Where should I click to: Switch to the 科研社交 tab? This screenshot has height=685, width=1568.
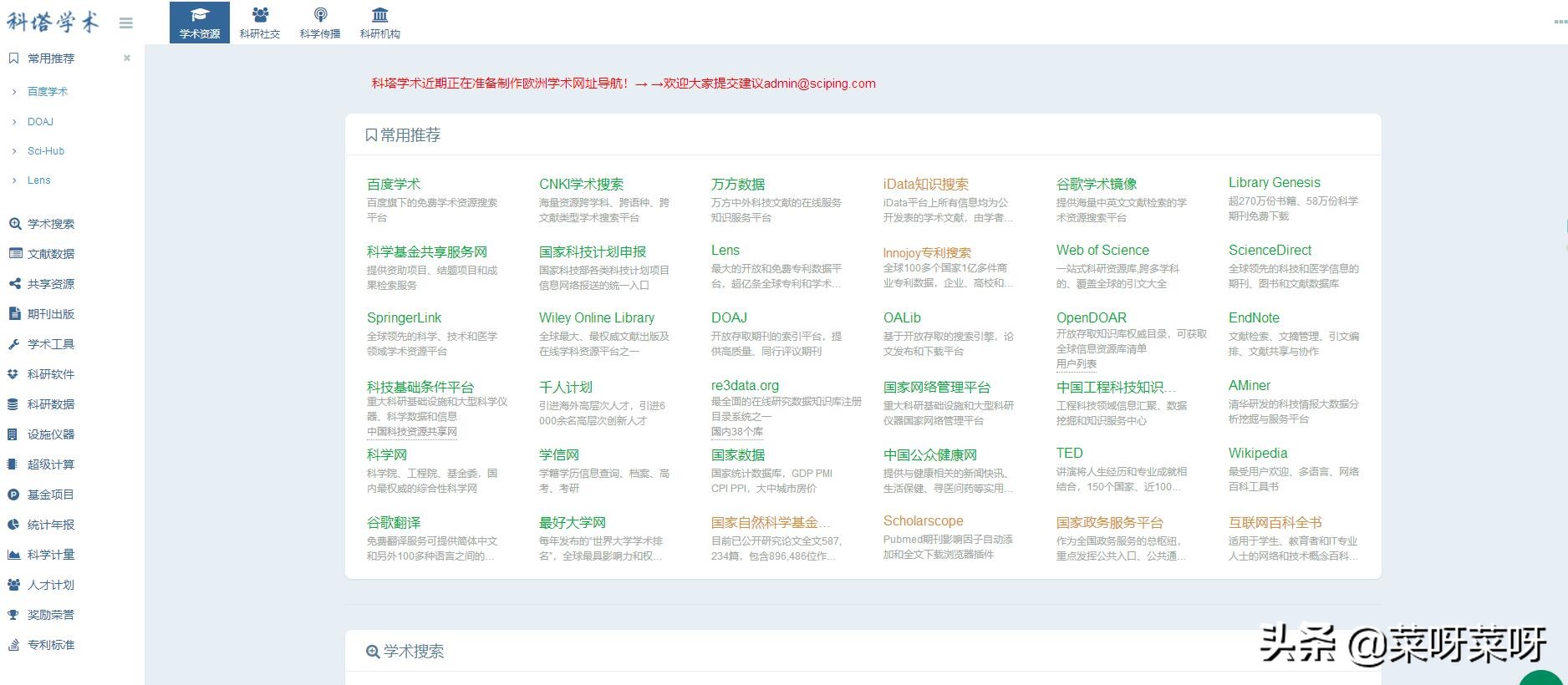tap(260, 23)
